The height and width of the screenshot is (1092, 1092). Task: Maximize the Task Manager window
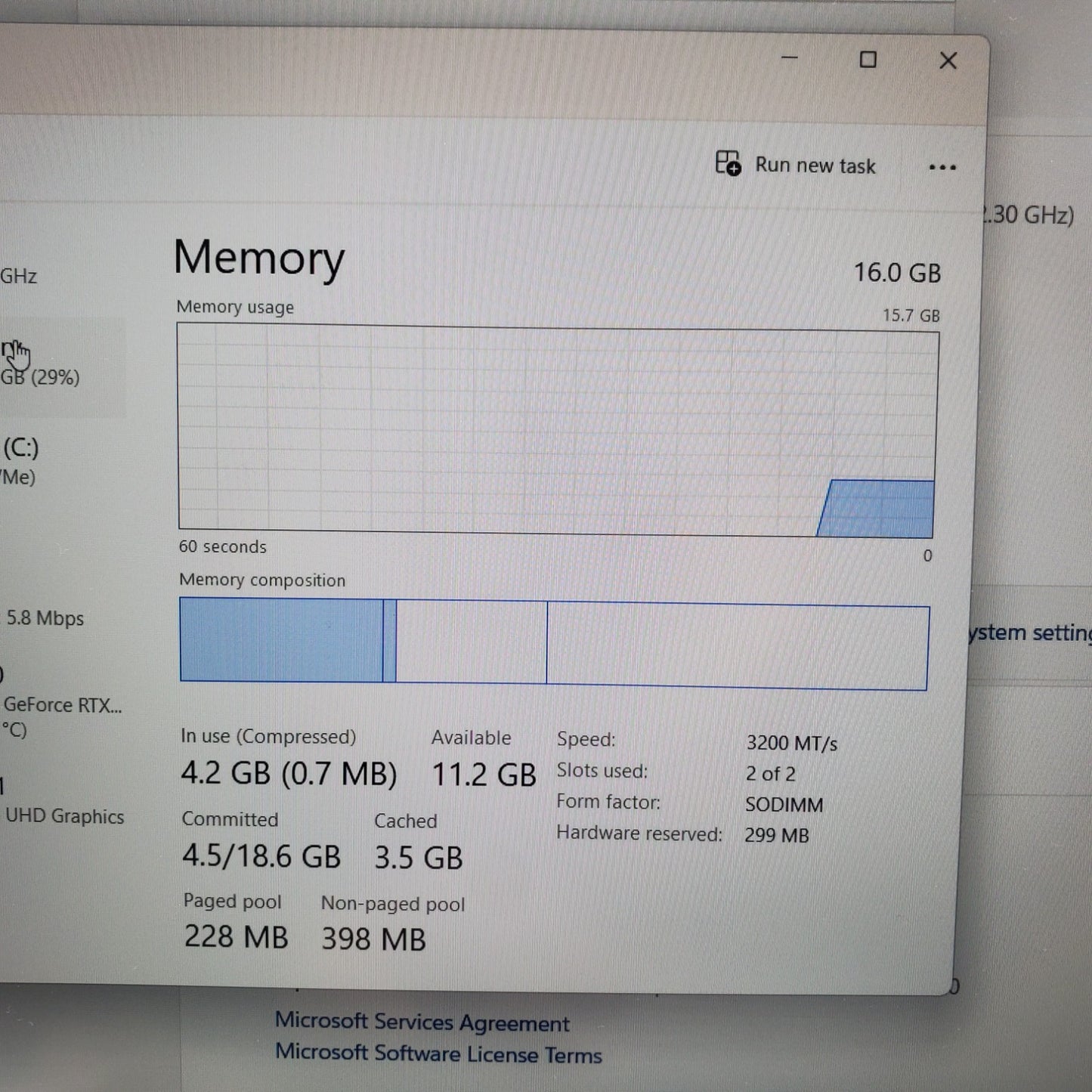tap(868, 60)
